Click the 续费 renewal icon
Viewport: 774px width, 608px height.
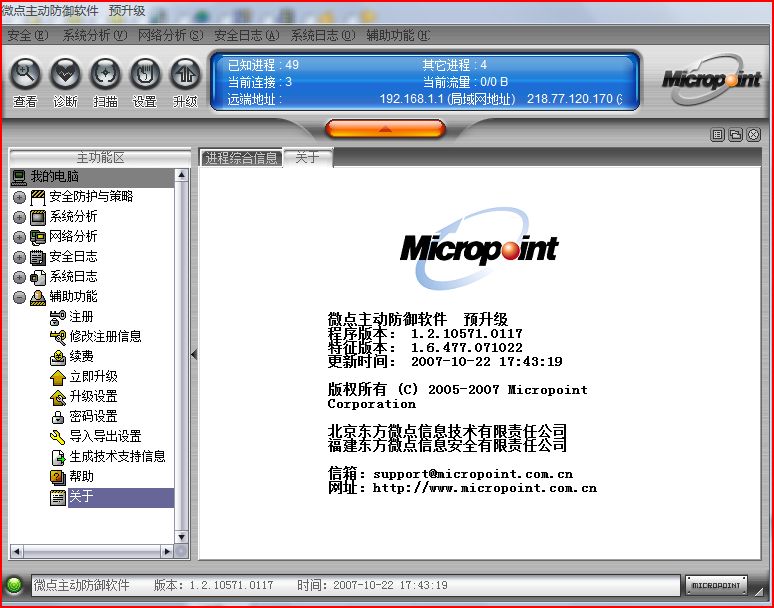click(58, 357)
